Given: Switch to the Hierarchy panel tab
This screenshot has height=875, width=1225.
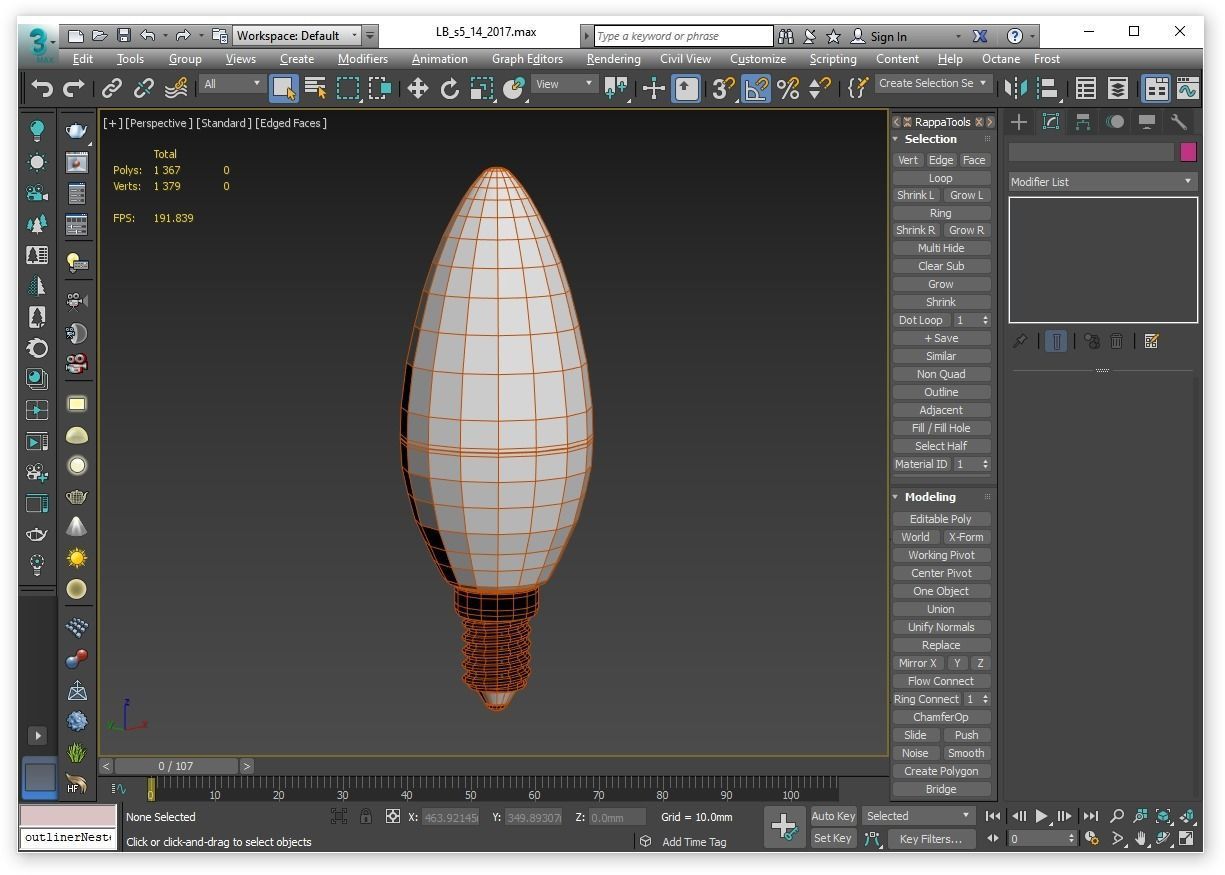Looking at the screenshot, I should pyautogui.click(x=1083, y=122).
